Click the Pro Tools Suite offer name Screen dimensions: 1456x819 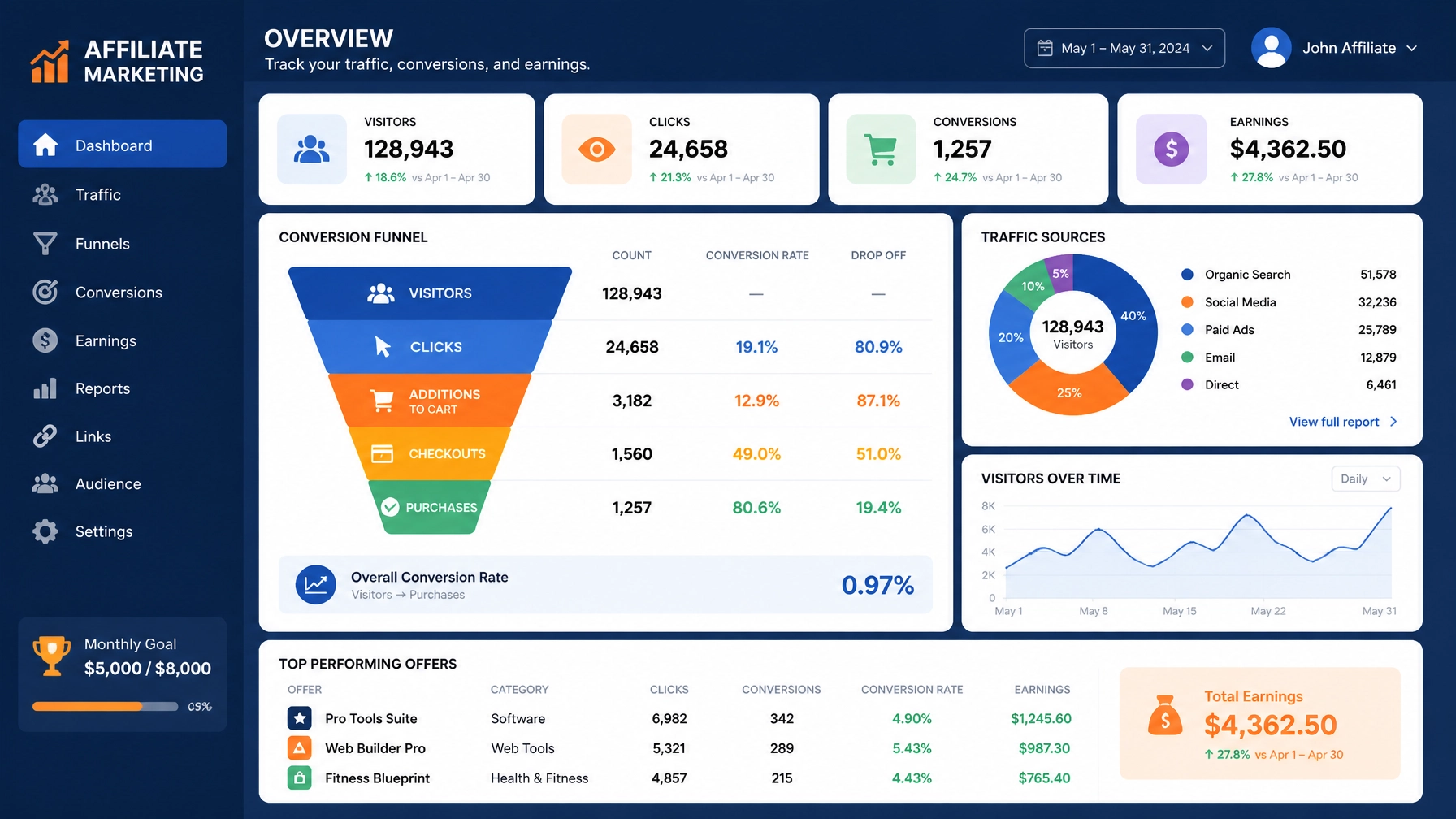(x=371, y=718)
